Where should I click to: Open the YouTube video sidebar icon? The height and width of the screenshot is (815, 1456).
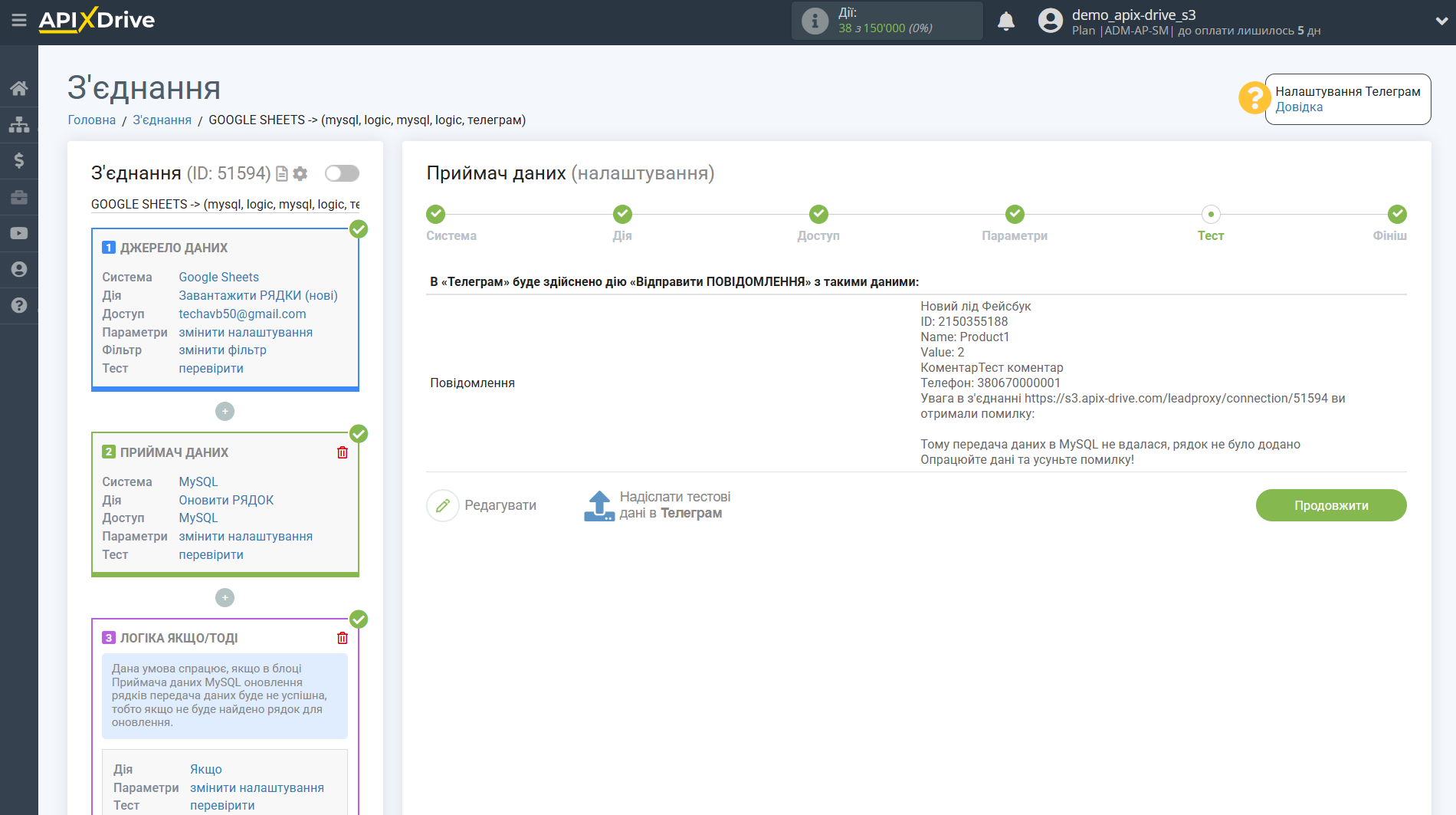coord(19,233)
